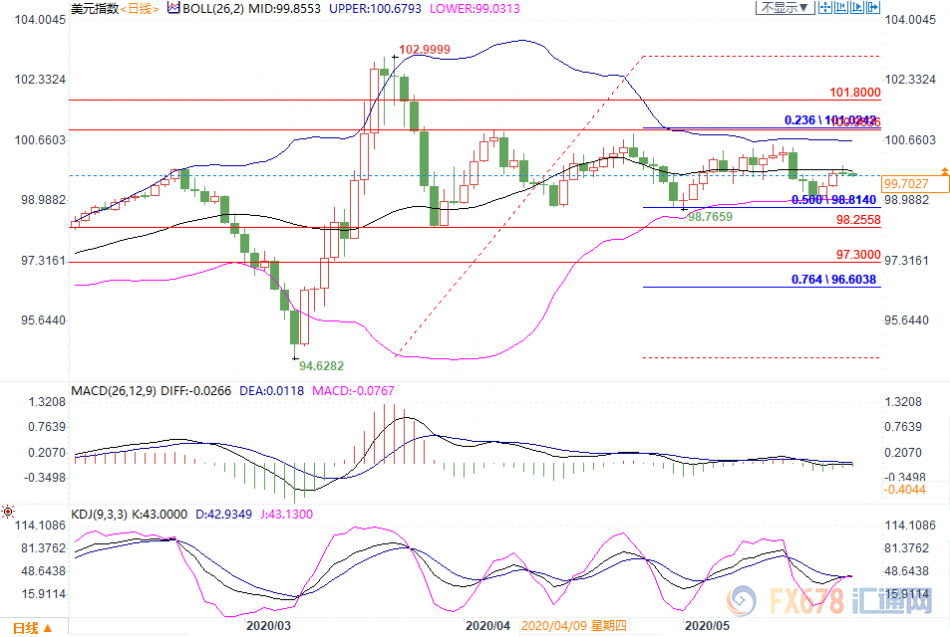
Task: Click the current price tag 99.7027
Action: pyautogui.click(x=908, y=184)
